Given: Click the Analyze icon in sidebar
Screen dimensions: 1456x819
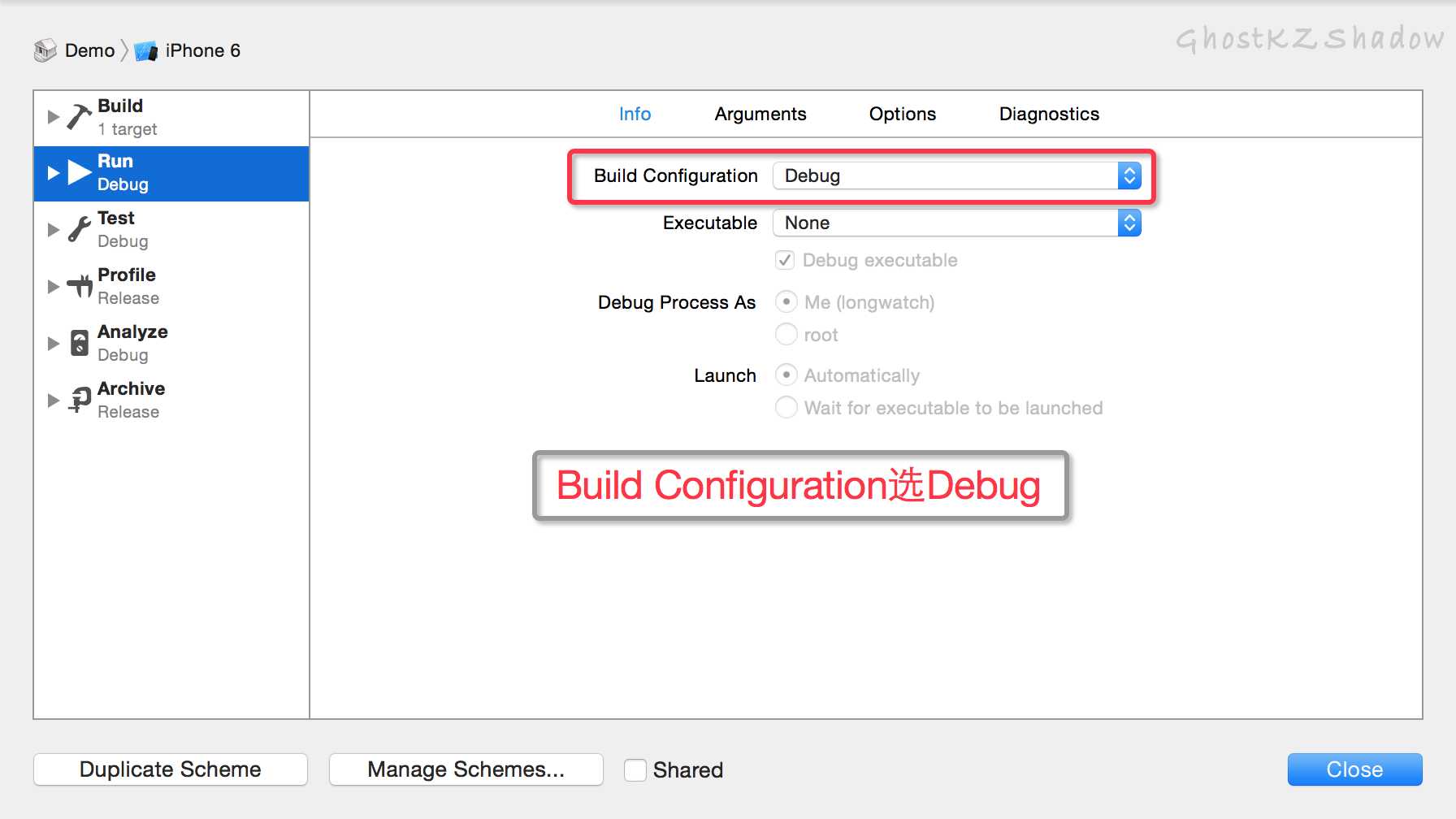Looking at the screenshot, I should click(80, 343).
